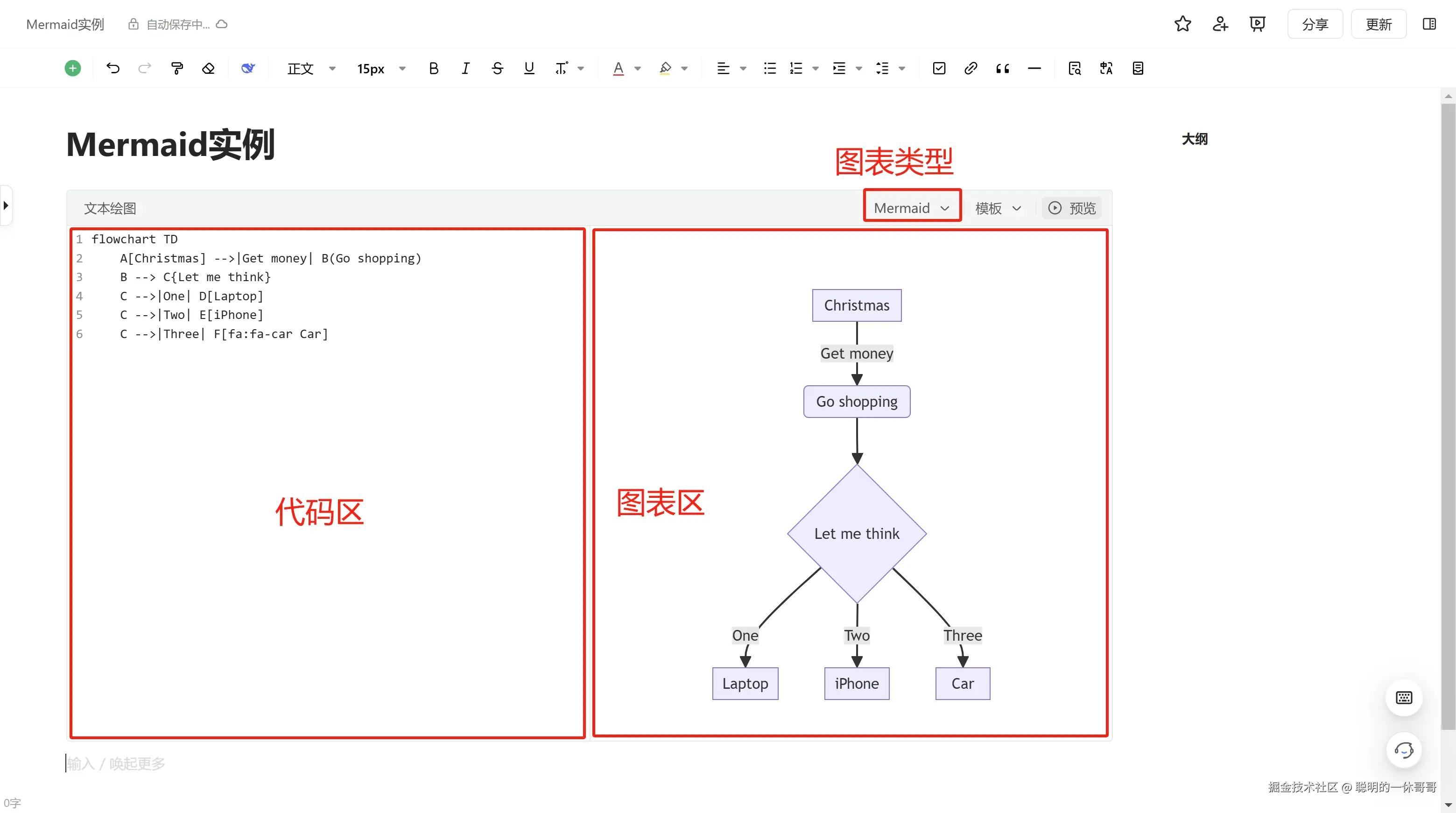
Task: Insert a checkbox task item
Action: click(939, 68)
